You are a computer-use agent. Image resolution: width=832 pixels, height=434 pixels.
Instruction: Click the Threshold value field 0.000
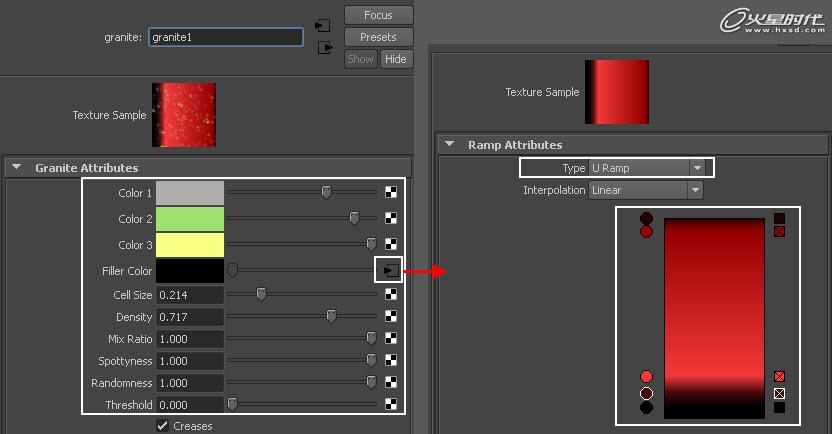click(x=190, y=405)
